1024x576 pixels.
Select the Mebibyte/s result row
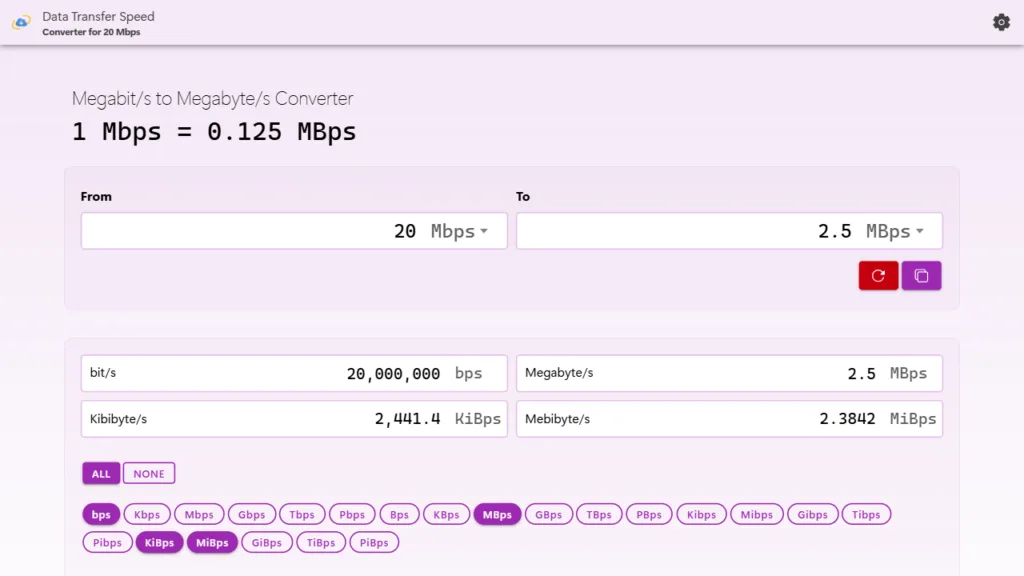[729, 419]
